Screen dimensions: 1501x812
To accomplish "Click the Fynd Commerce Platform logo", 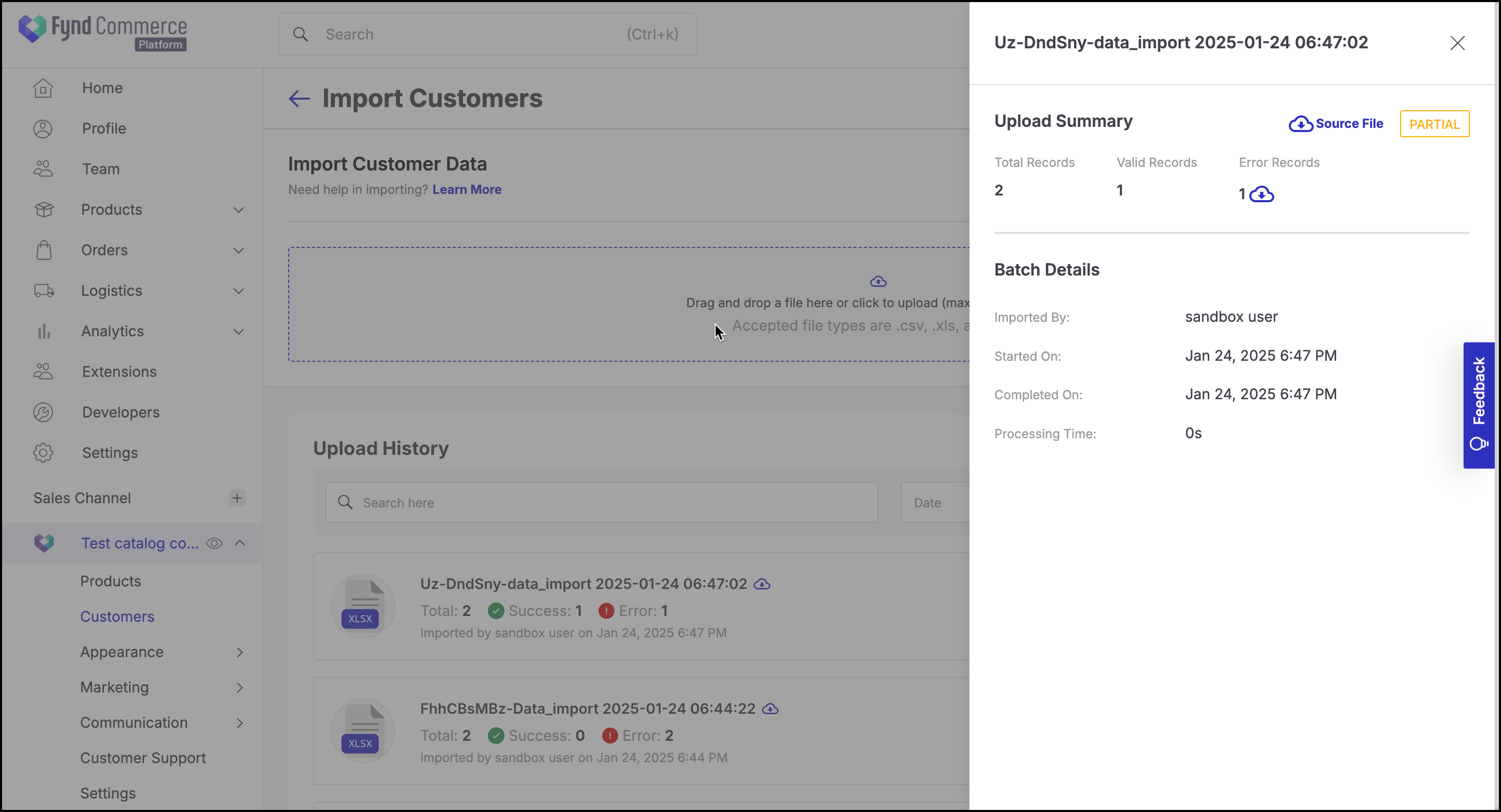I will (x=102, y=33).
